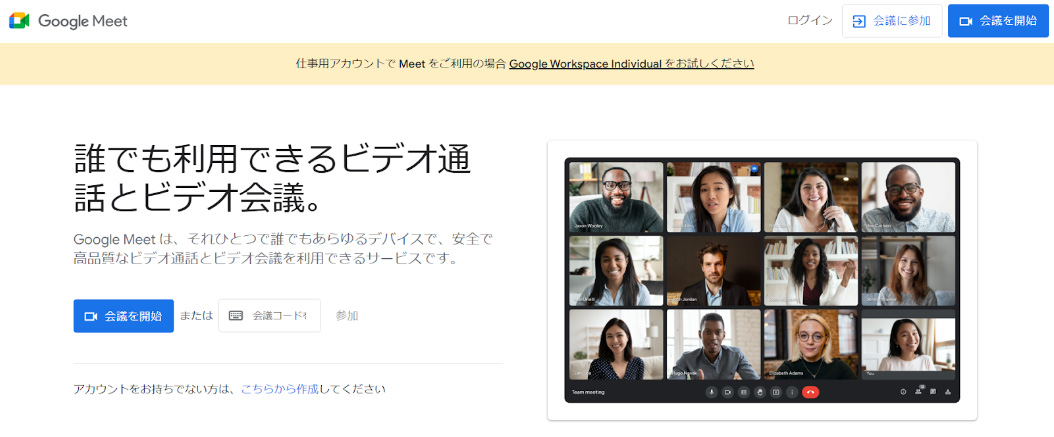The image size is (1054, 437).
Task: Click the microphone icon in meeting preview
Action: (x=711, y=392)
